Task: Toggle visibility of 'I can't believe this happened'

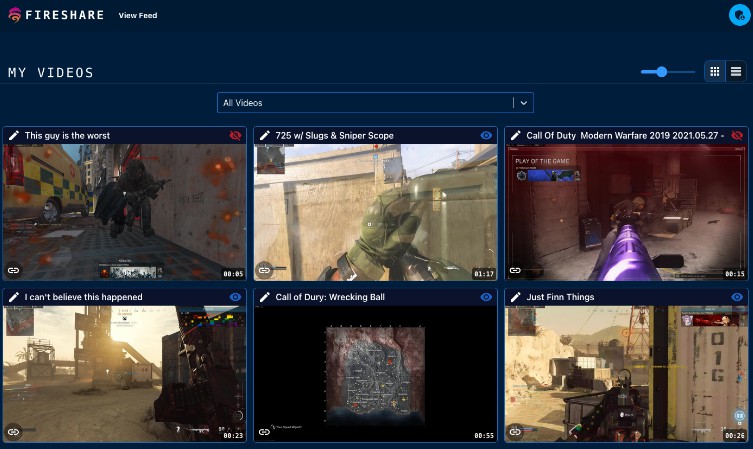Action: pos(235,297)
